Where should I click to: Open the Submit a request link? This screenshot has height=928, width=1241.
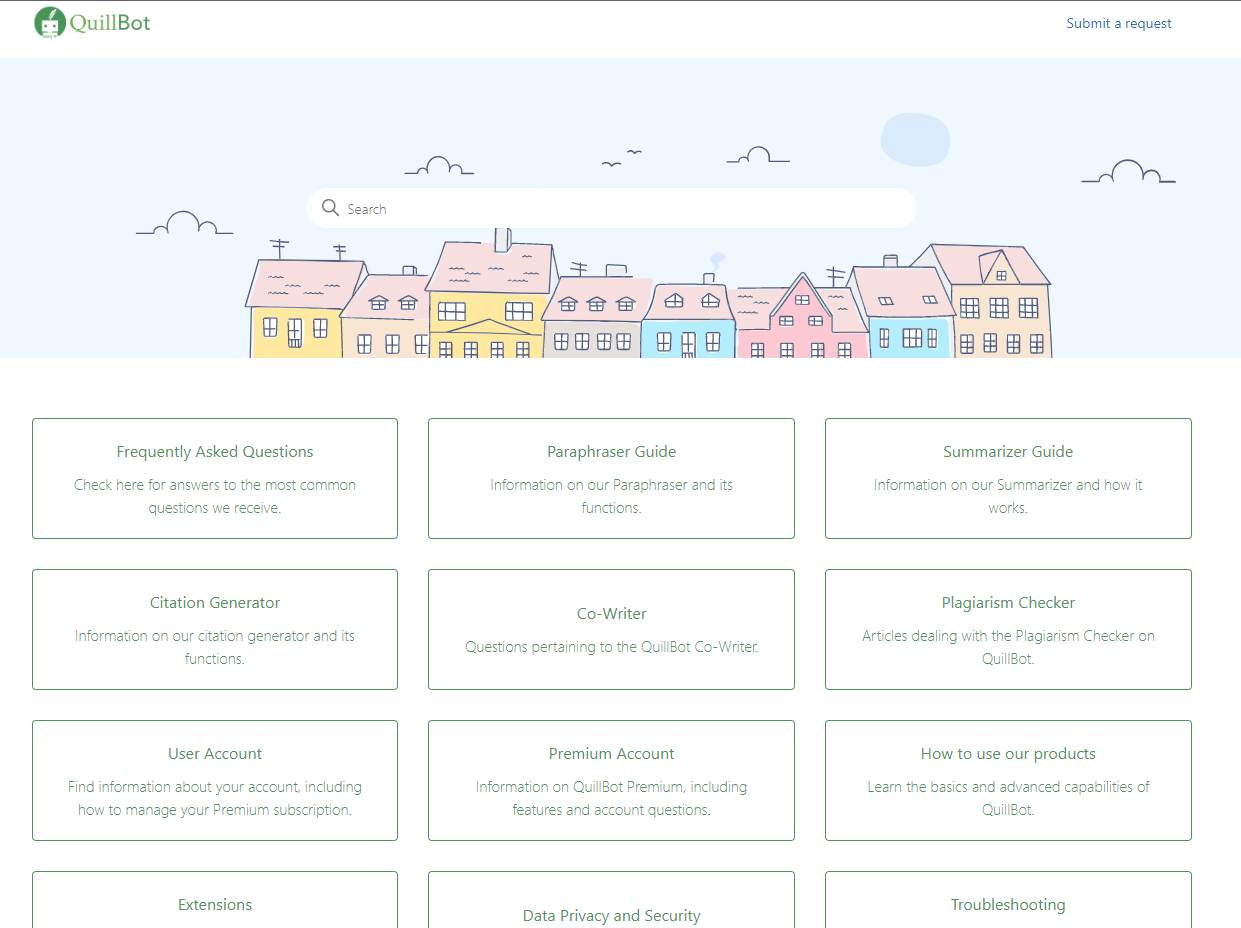click(x=1118, y=23)
